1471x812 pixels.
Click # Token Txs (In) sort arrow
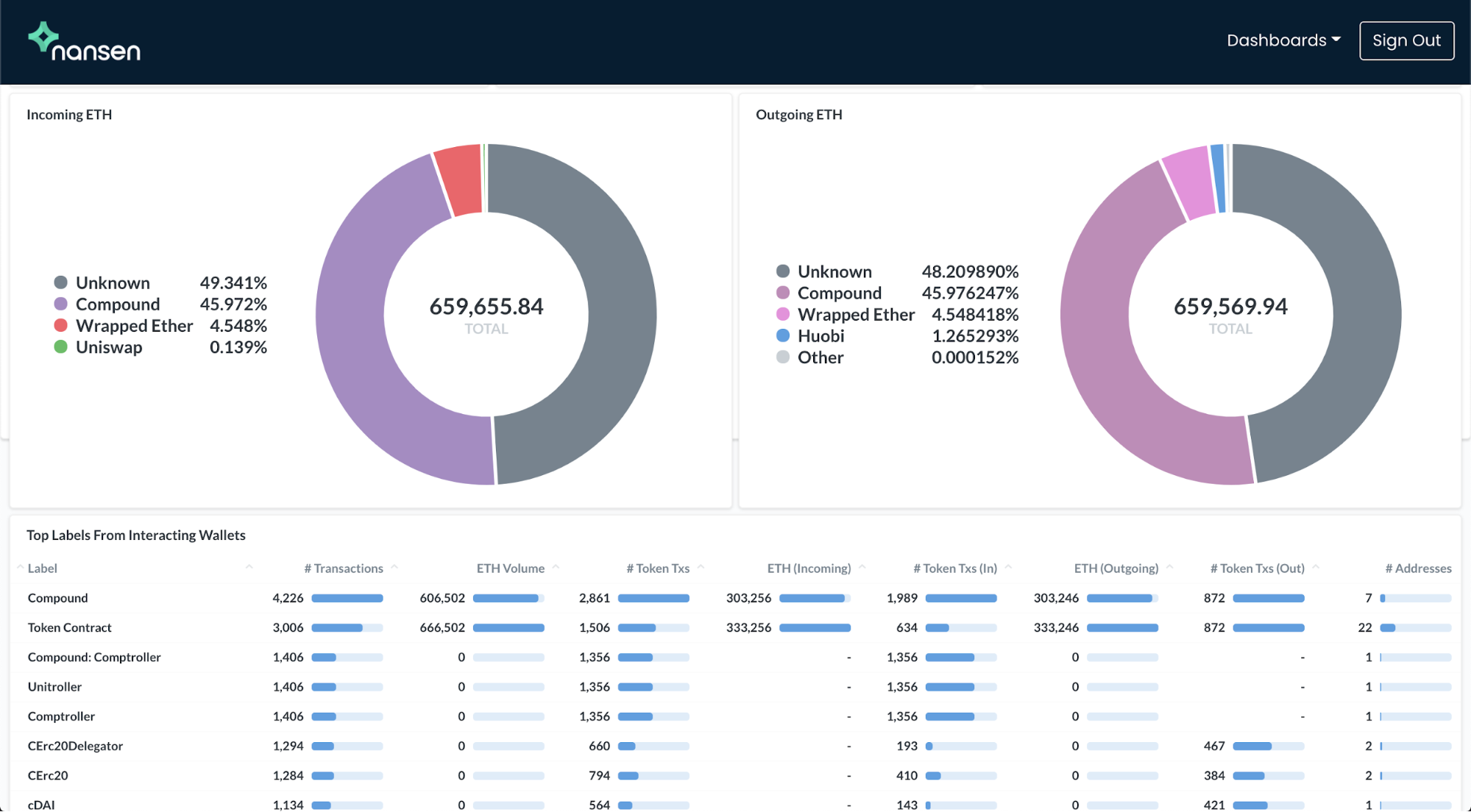pyautogui.click(x=1008, y=567)
